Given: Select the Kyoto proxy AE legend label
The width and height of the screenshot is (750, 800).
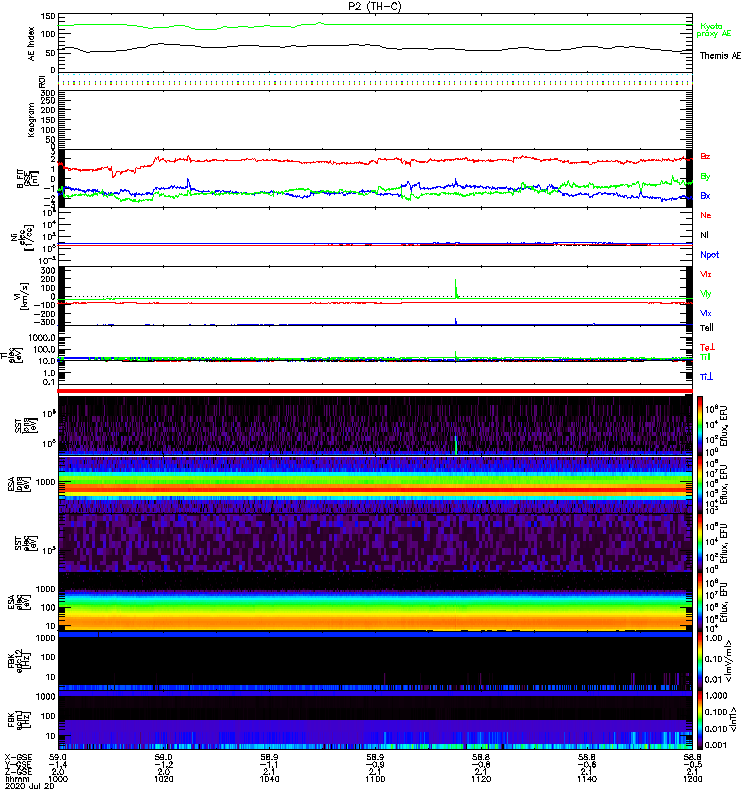Looking at the screenshot, I should 713,30.
